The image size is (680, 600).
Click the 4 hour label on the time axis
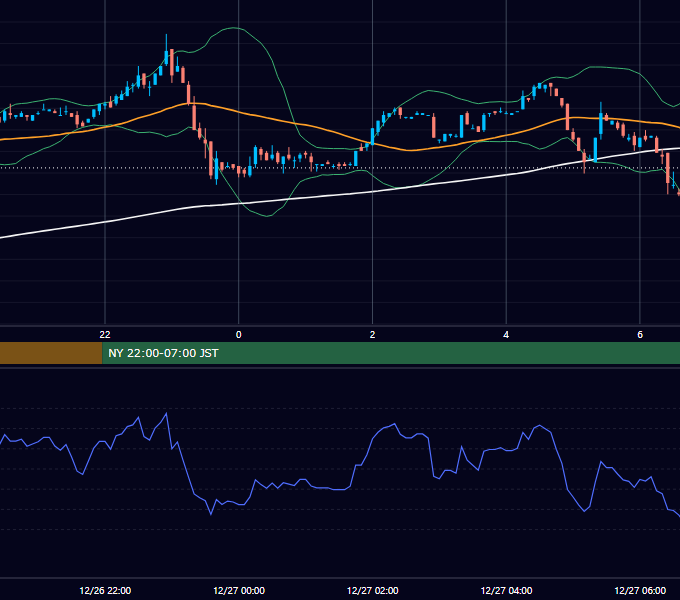(x=506, y=334)
